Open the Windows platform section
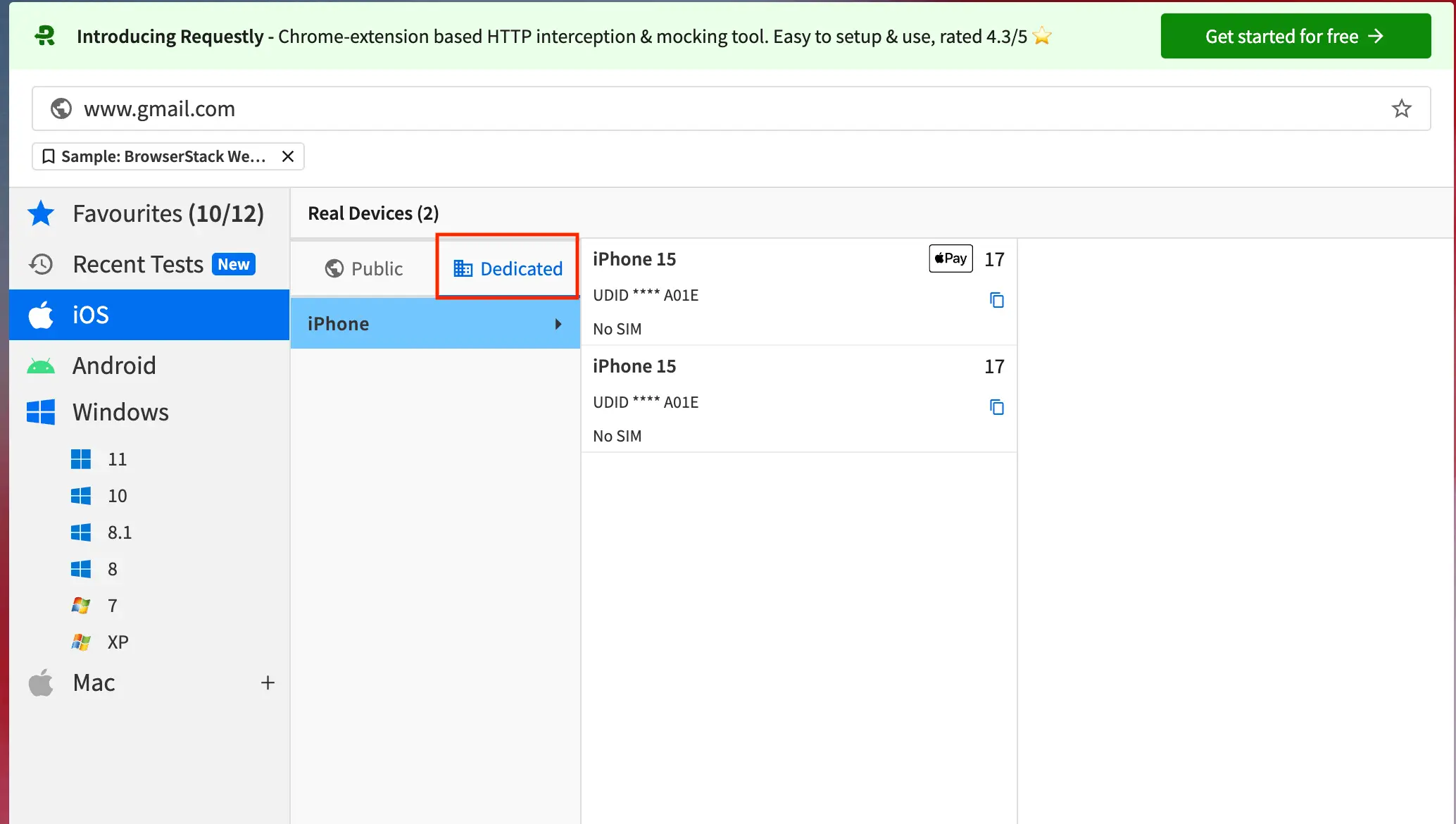 (120, 411)
